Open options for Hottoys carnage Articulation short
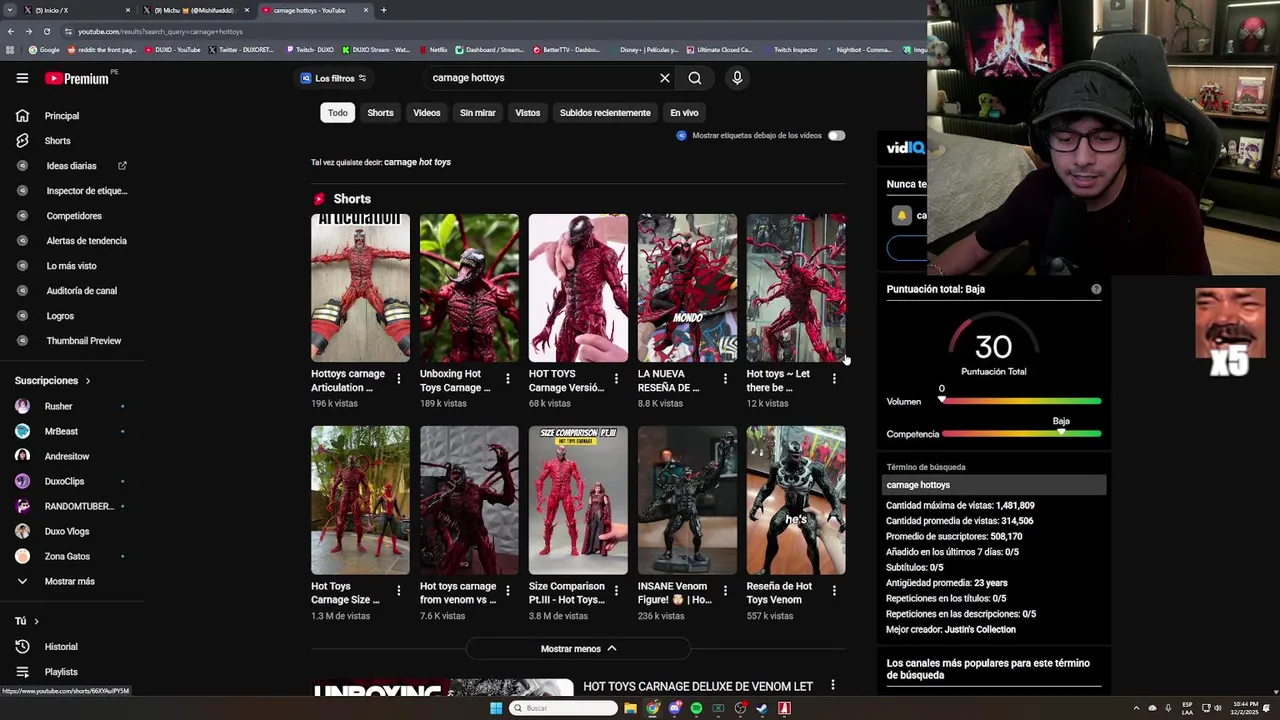Viewport: 1280px width, 720px height. tap(398, 379)
